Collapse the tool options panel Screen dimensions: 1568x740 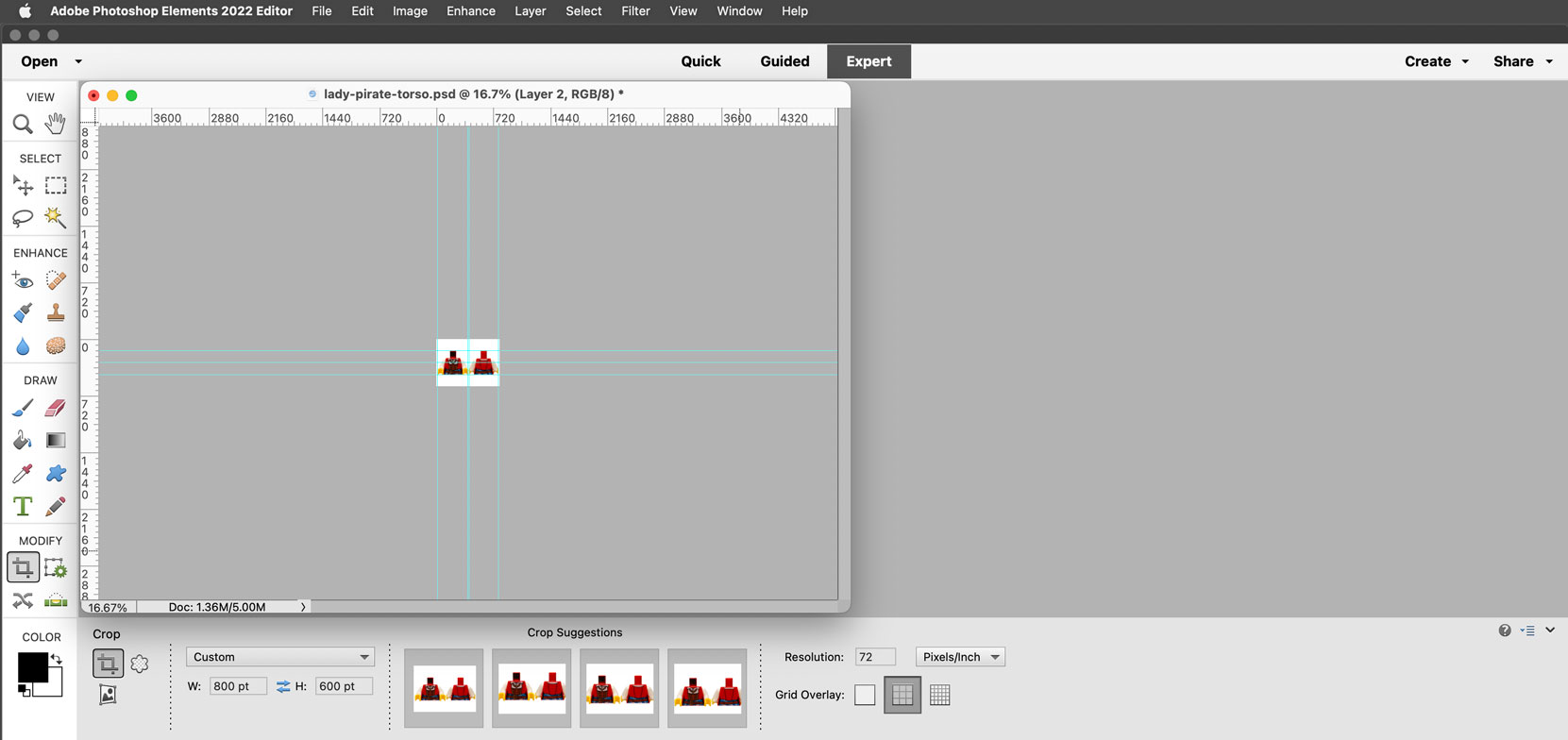[x=1550, y=631]
